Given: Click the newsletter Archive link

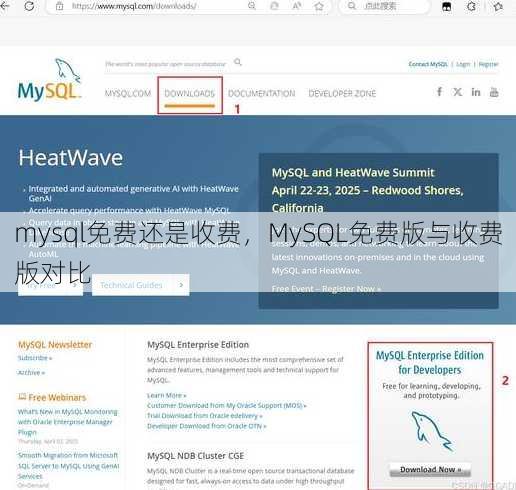Looking at the screenshot, I should 31,372.
